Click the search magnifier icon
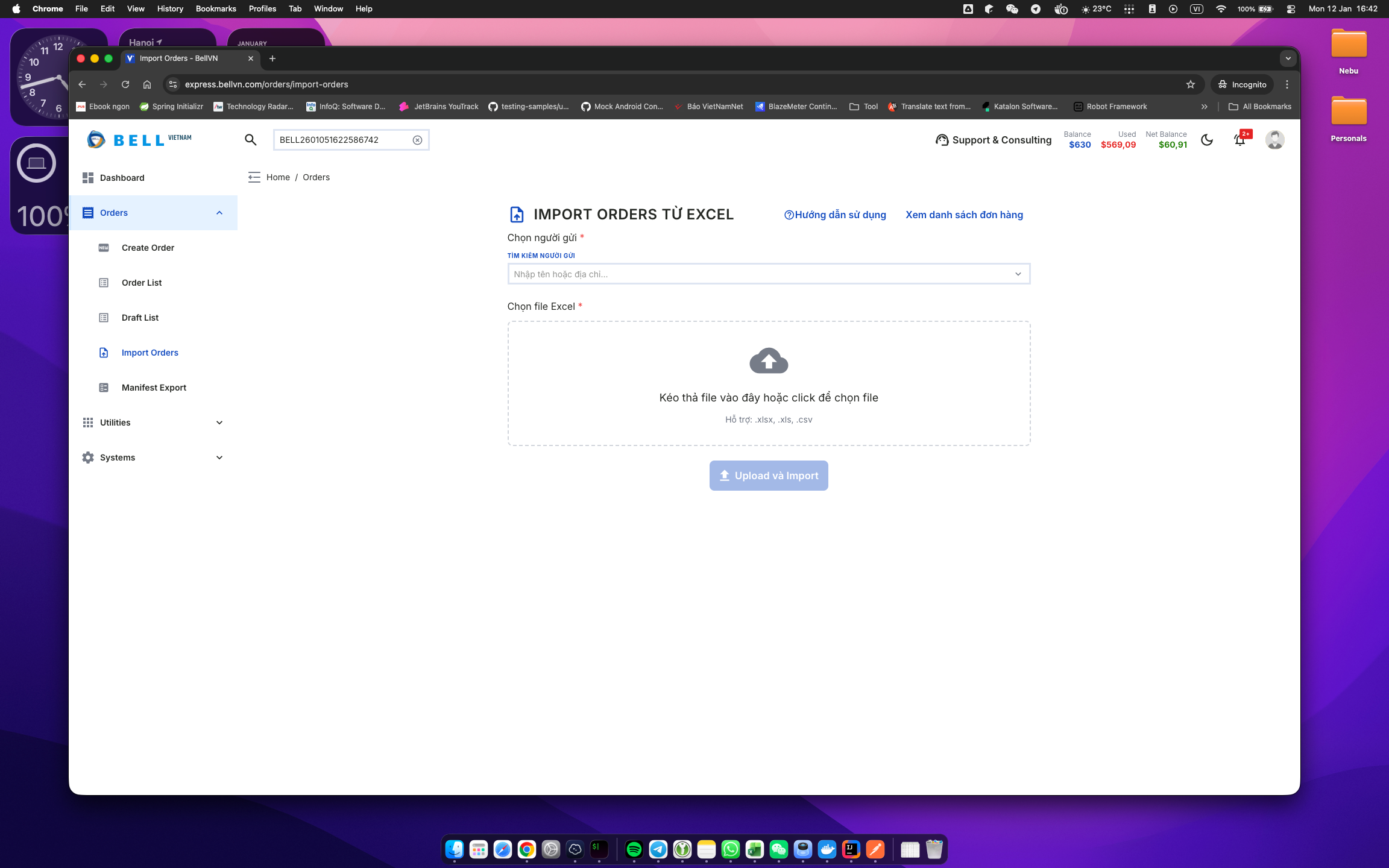The width and height of the screenshot is (1389, 868). [251, 140]
